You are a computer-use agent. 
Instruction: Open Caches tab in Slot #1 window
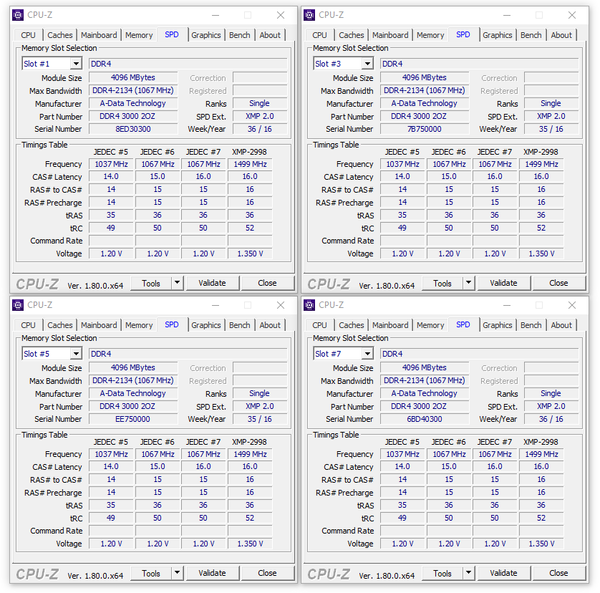click(60, 35)
